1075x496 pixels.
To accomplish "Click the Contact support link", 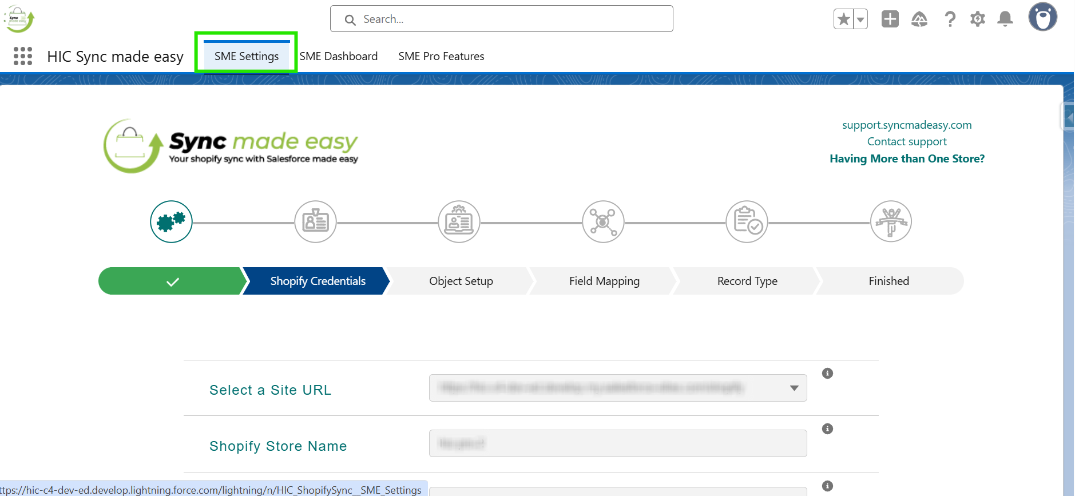I will point(907,141).
